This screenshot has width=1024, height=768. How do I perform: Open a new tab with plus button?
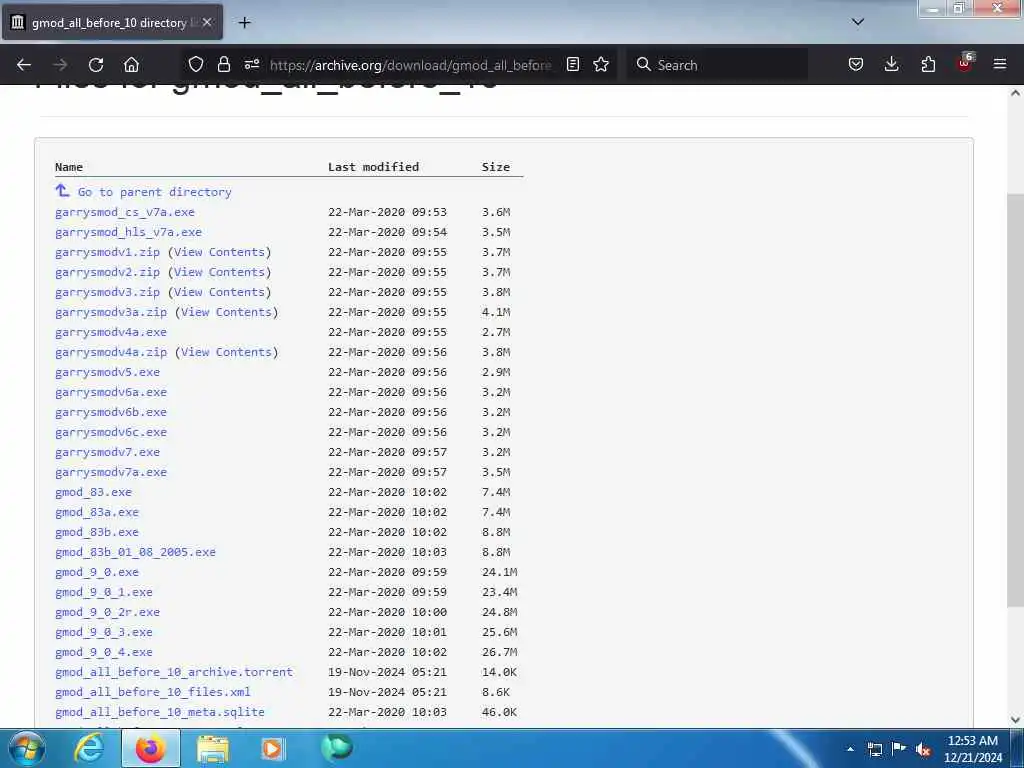(x=244, y=23)
